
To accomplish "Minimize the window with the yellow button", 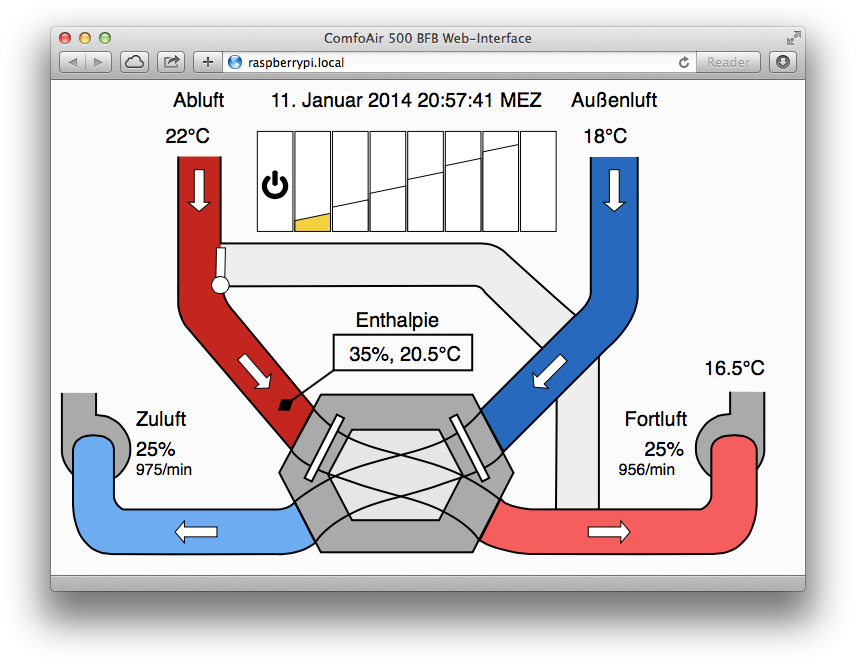I will pyautogui.click(x=85, y=38).
